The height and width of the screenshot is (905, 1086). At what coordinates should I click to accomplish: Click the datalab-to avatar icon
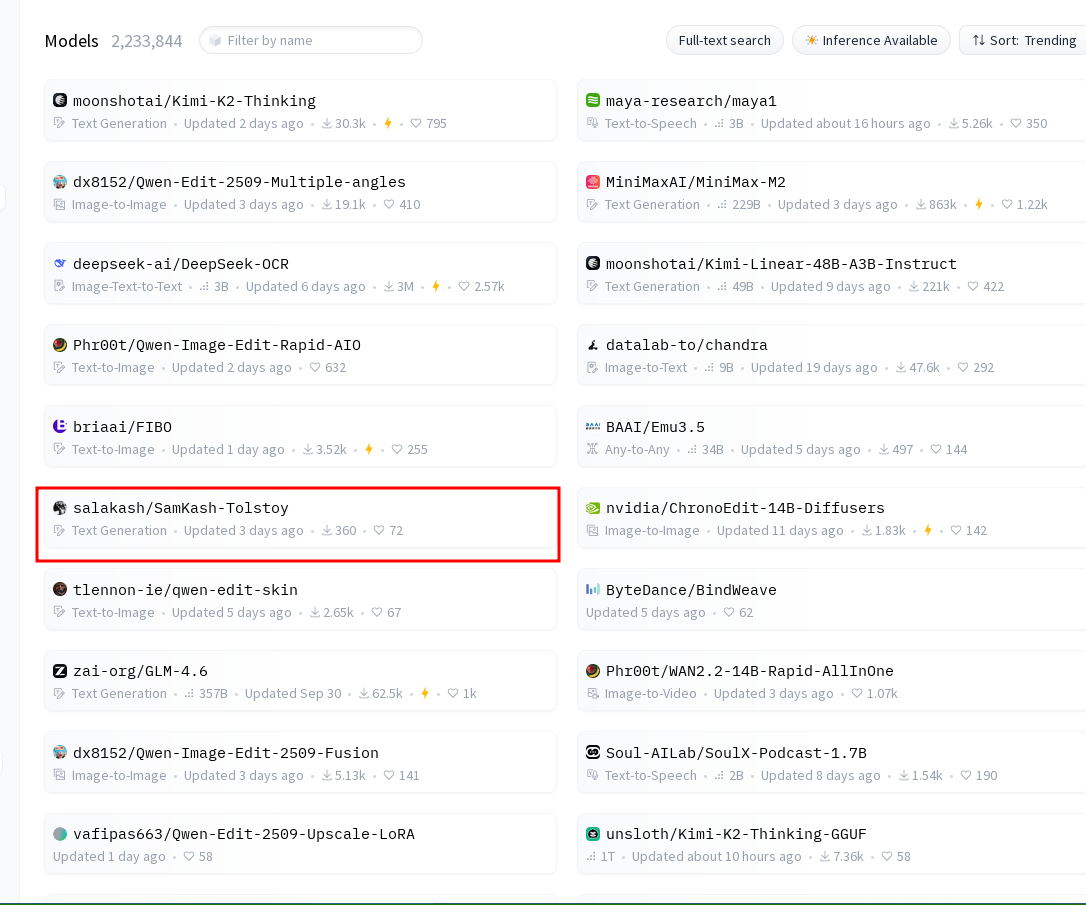click(593, 345)
